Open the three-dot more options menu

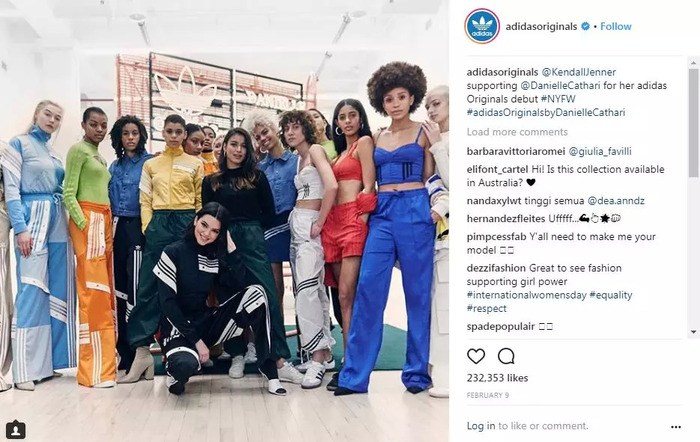pyautogui.click(x=676, y=427)
